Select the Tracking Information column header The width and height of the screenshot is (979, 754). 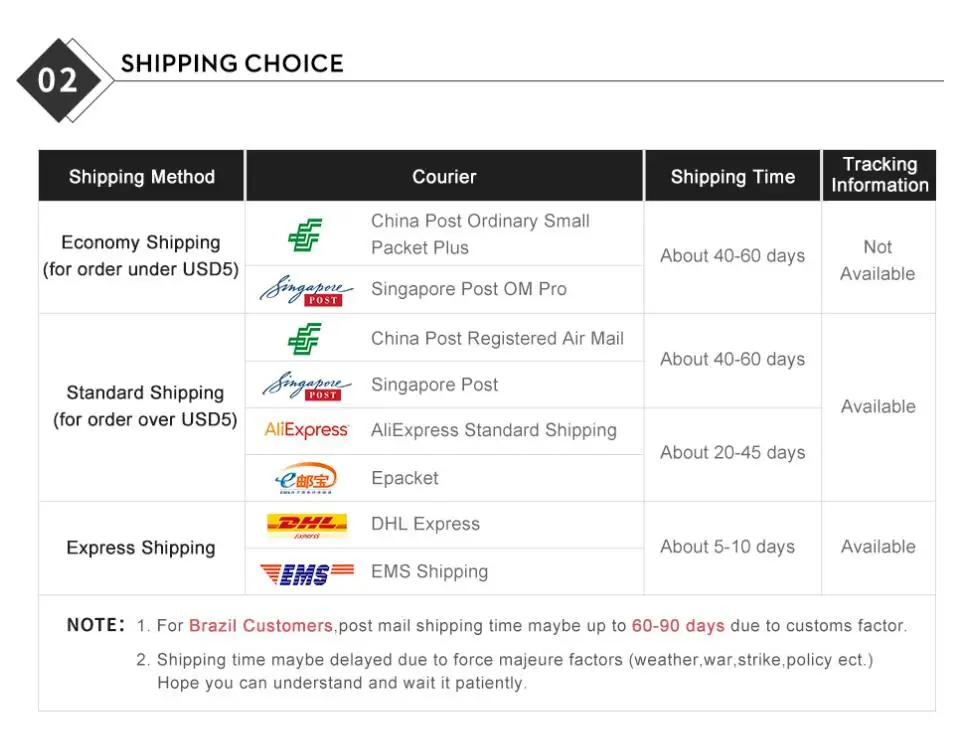(879, 175)
